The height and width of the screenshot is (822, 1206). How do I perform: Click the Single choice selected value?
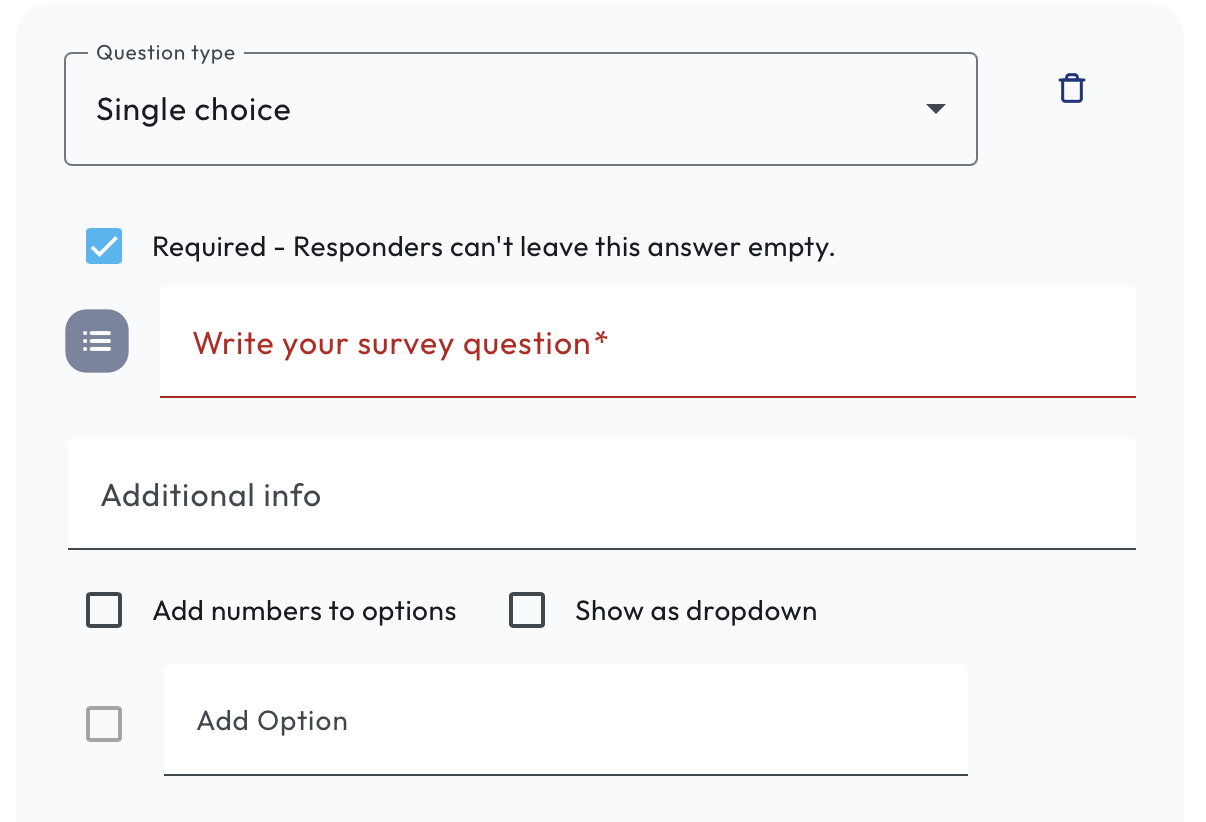point(193,110)
